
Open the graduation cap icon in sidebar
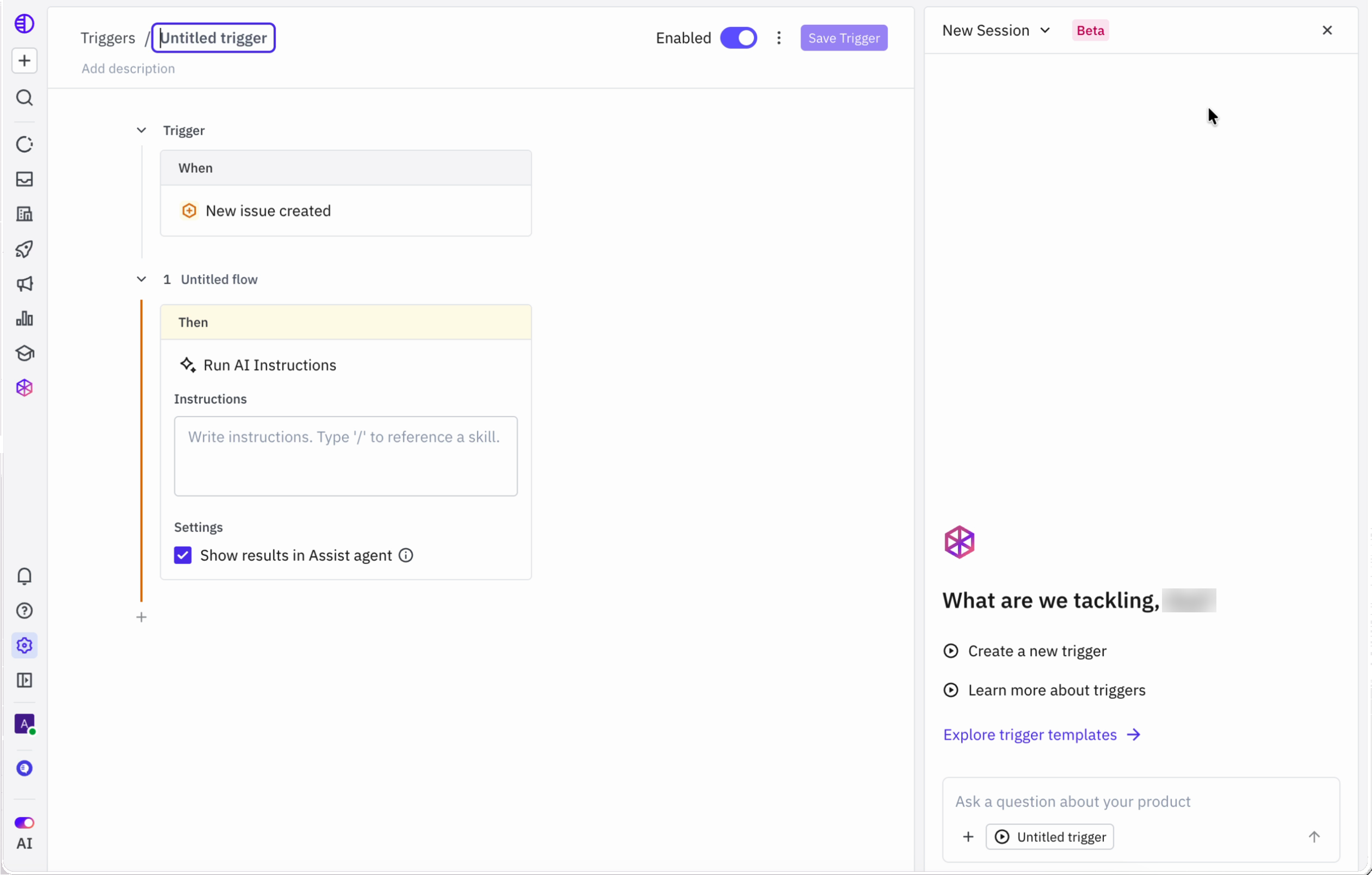[24, 353]
